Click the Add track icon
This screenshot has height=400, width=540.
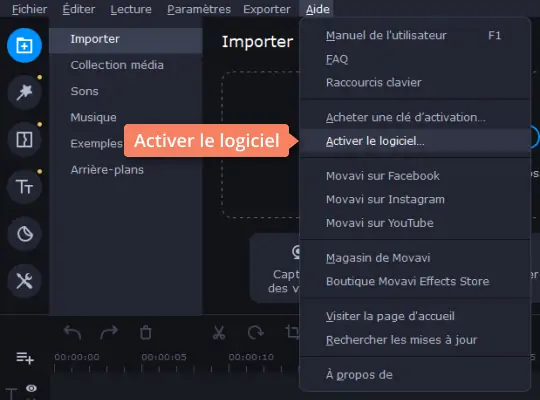click(x=25, y=358)
